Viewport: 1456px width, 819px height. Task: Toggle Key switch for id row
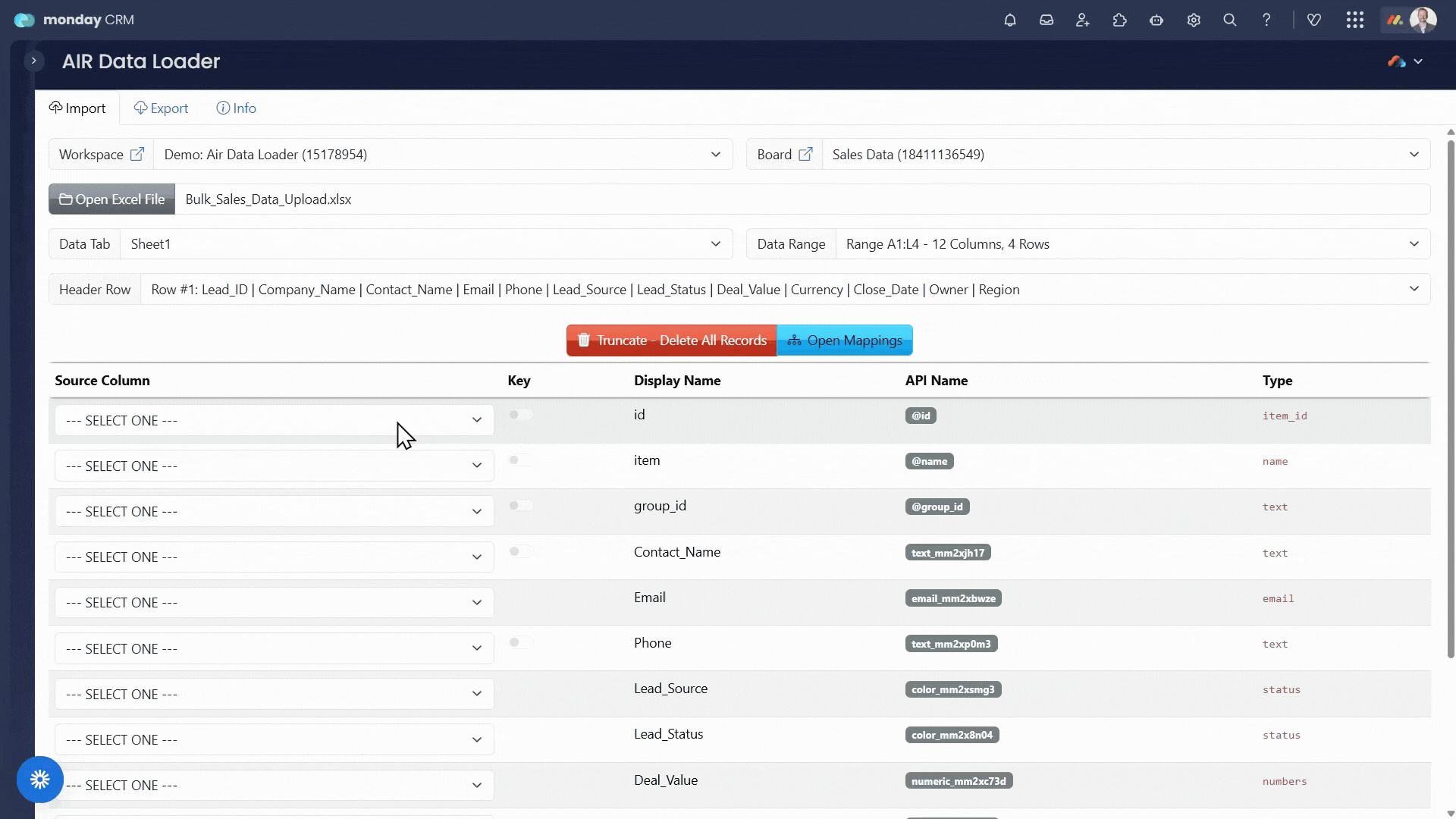521,415
